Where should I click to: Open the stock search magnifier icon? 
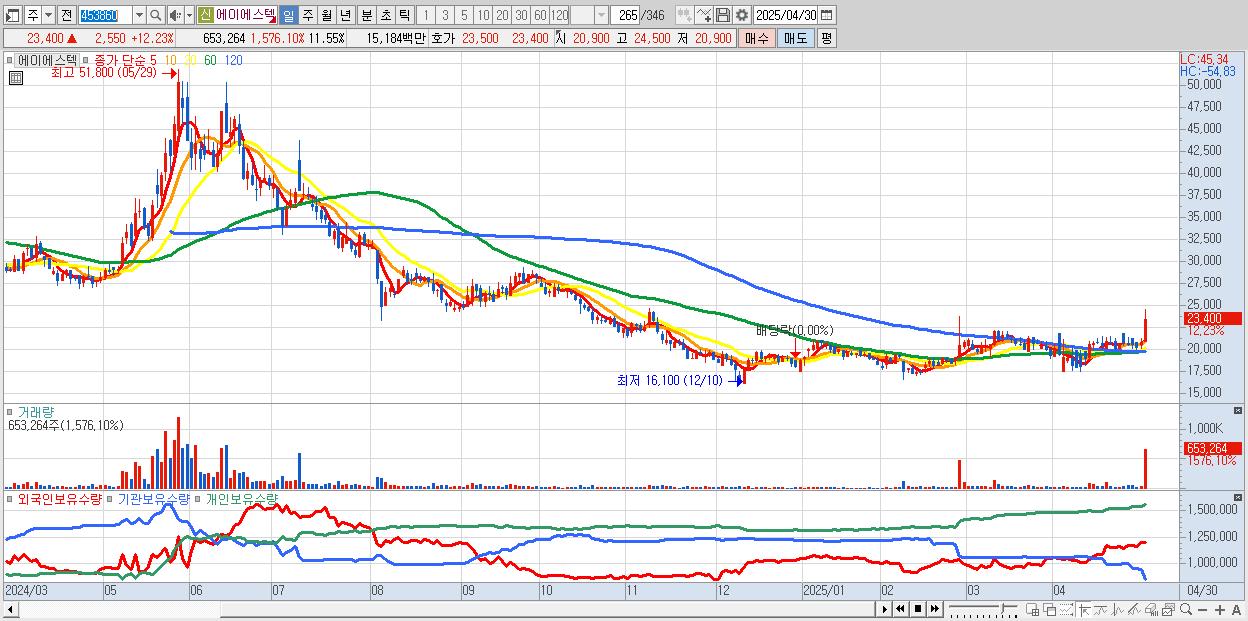pyautogui.click(x=155, y=15)
